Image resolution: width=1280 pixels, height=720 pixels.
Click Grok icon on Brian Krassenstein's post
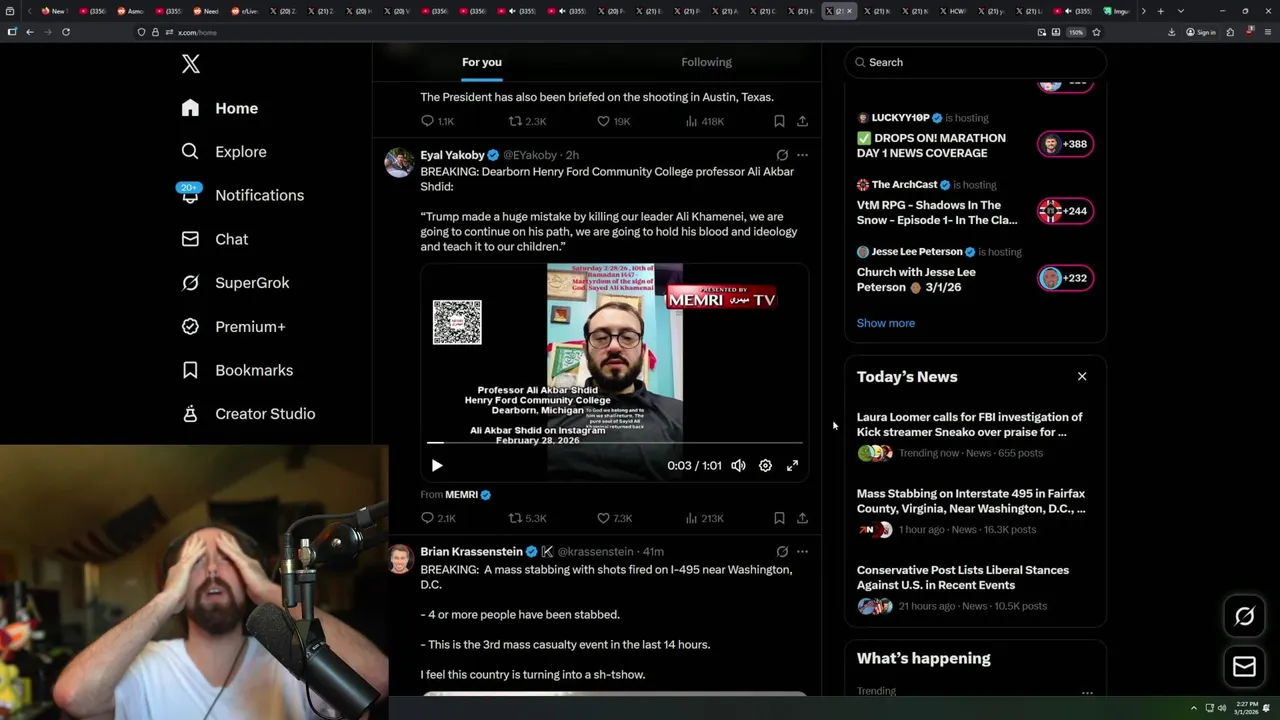[782, 551]
